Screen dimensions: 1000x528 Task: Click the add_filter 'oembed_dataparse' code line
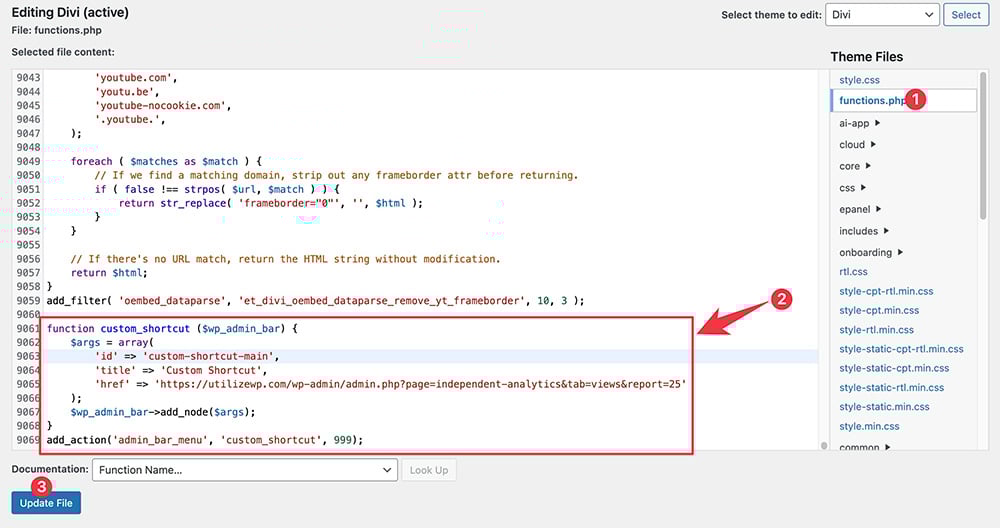point(315,300)
